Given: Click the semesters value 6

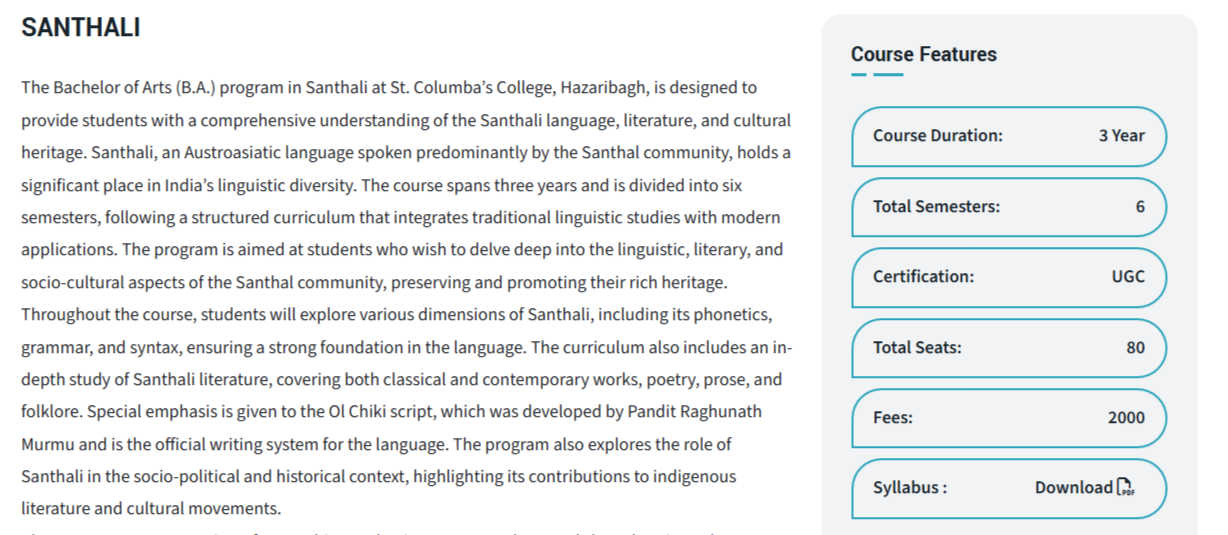Looking at the screenshot, I should 1140,207.
